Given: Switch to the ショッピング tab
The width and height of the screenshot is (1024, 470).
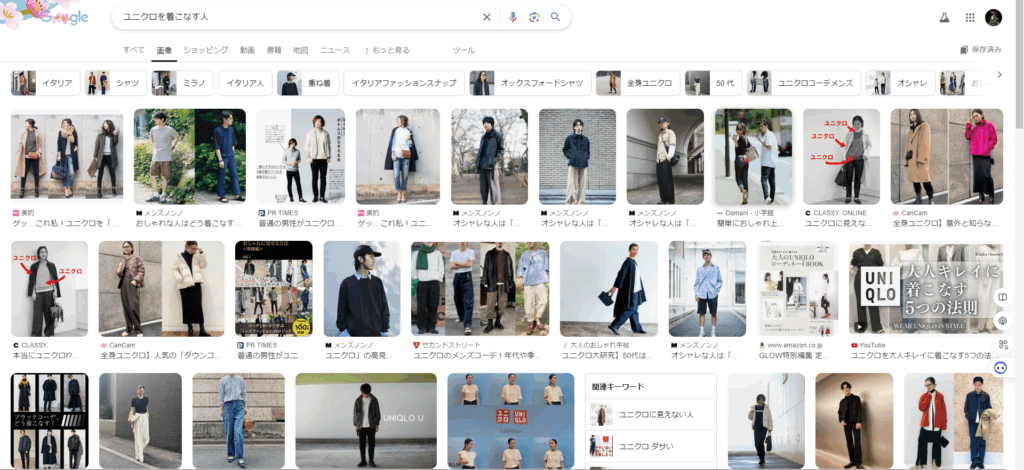Looking at the screenshot, I should click(205, 50).
